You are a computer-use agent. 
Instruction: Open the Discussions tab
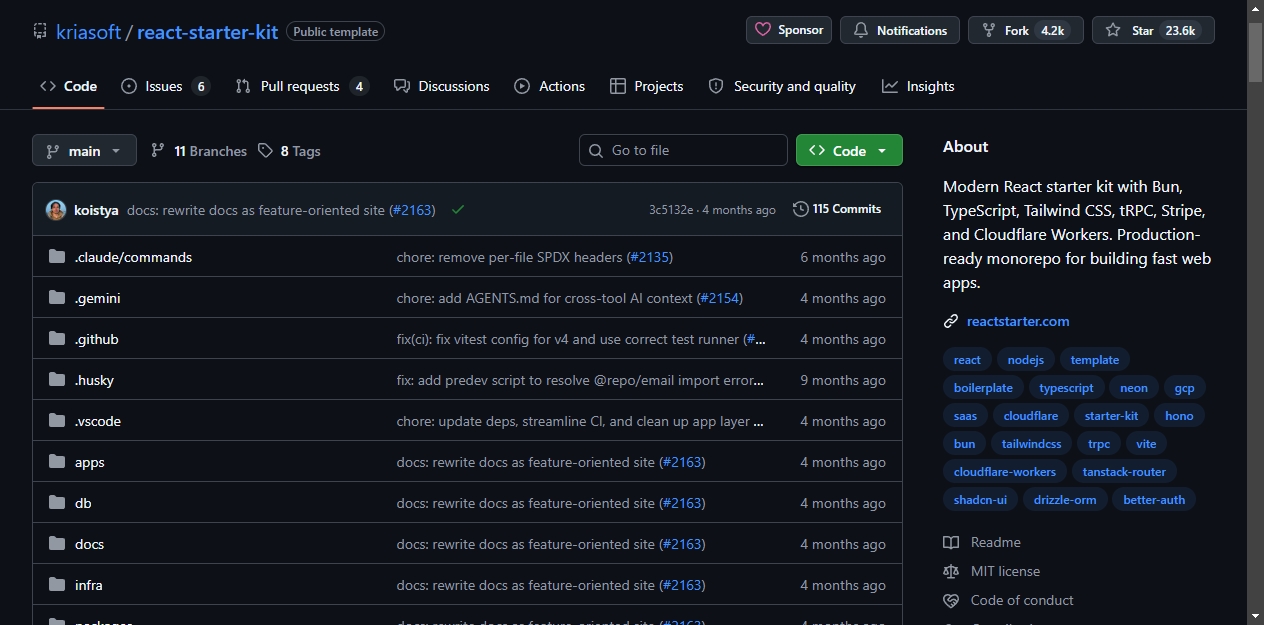coord(442,86)
